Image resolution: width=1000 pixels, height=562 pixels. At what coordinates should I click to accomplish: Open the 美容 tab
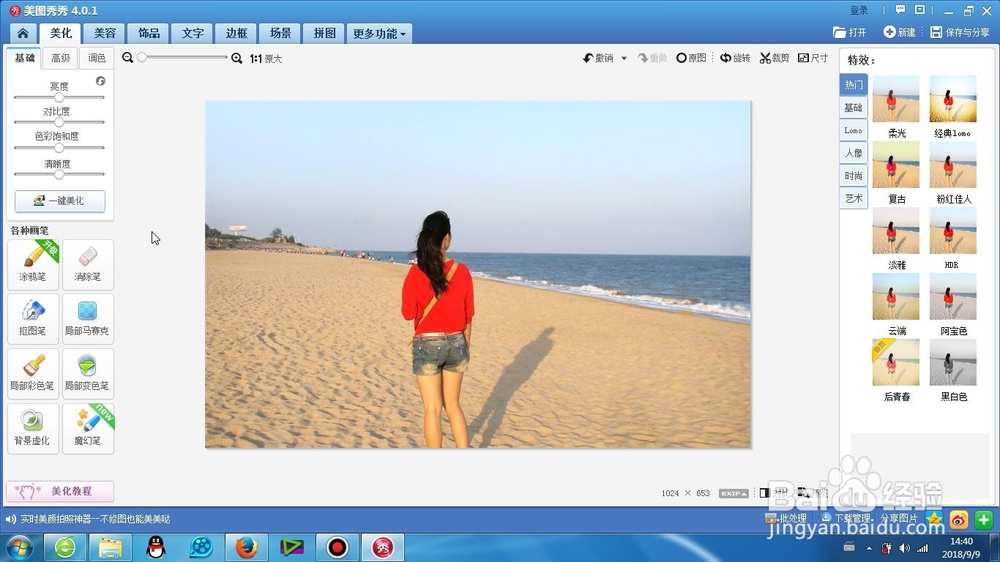[105, 33]
